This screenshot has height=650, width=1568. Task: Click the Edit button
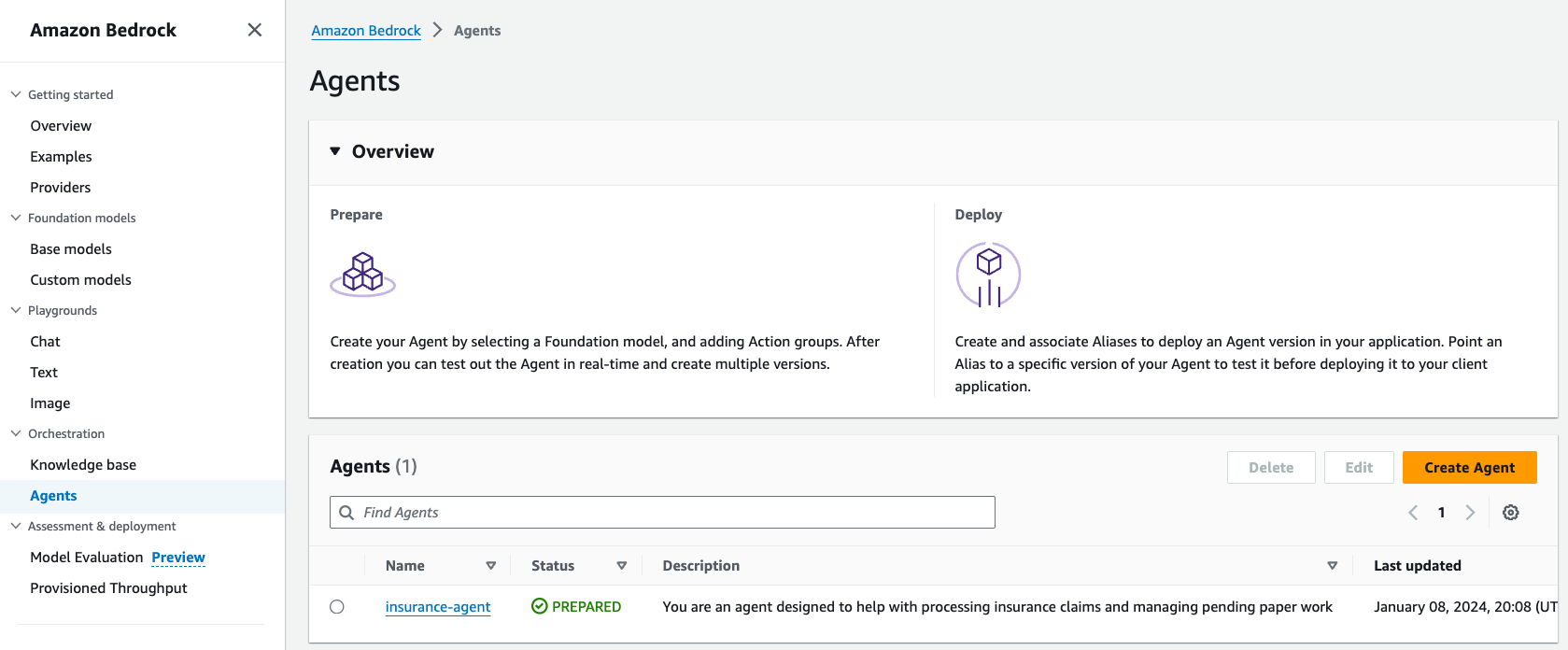coord(1359,468)
